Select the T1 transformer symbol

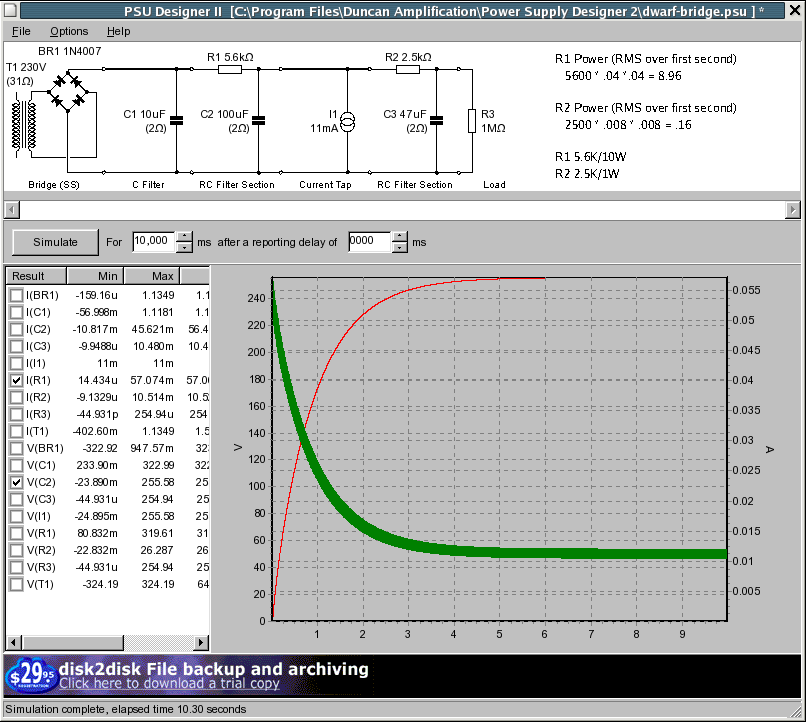click(23, 126)
